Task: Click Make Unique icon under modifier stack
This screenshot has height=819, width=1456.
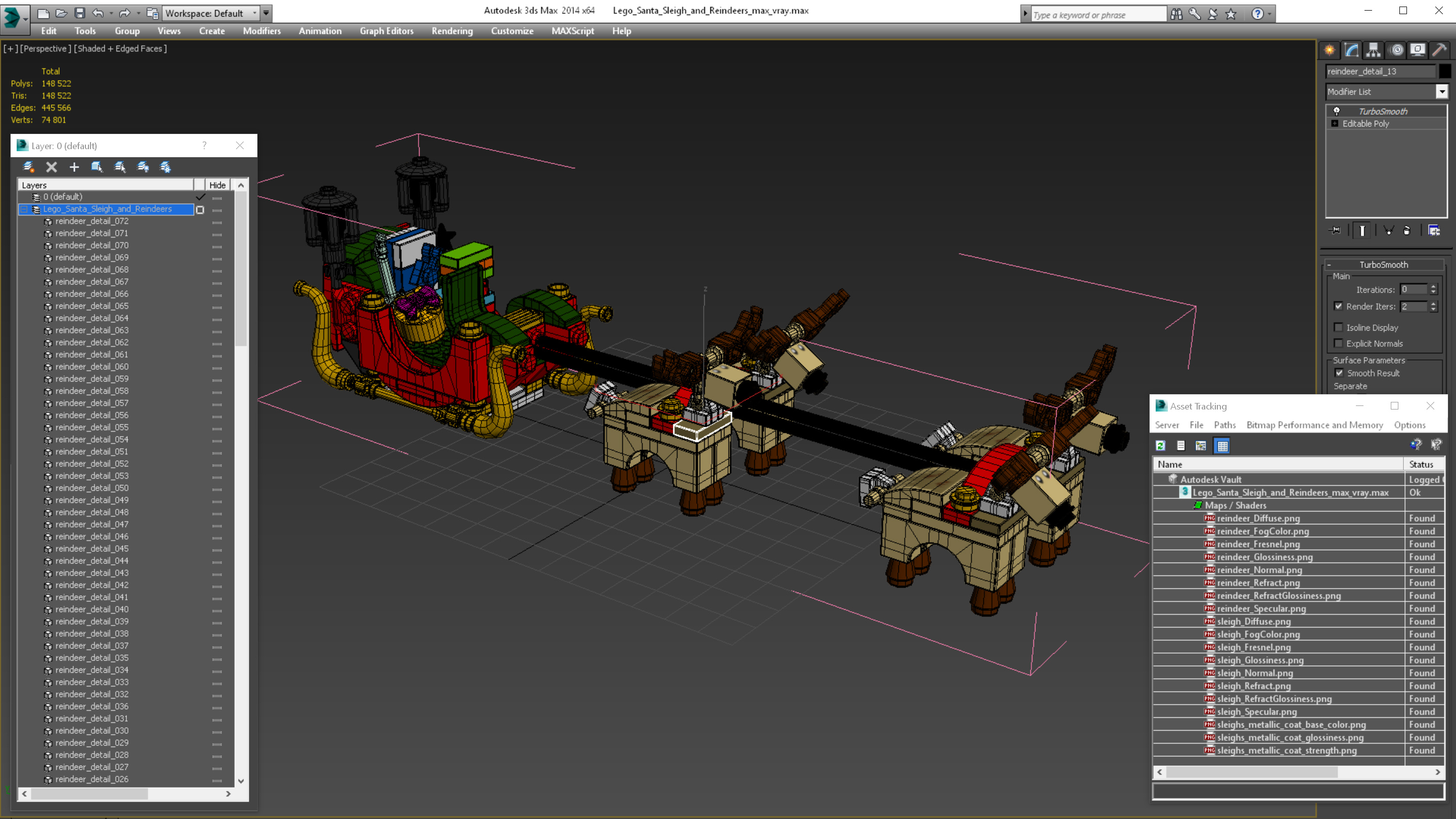Action: [1388, 230]
